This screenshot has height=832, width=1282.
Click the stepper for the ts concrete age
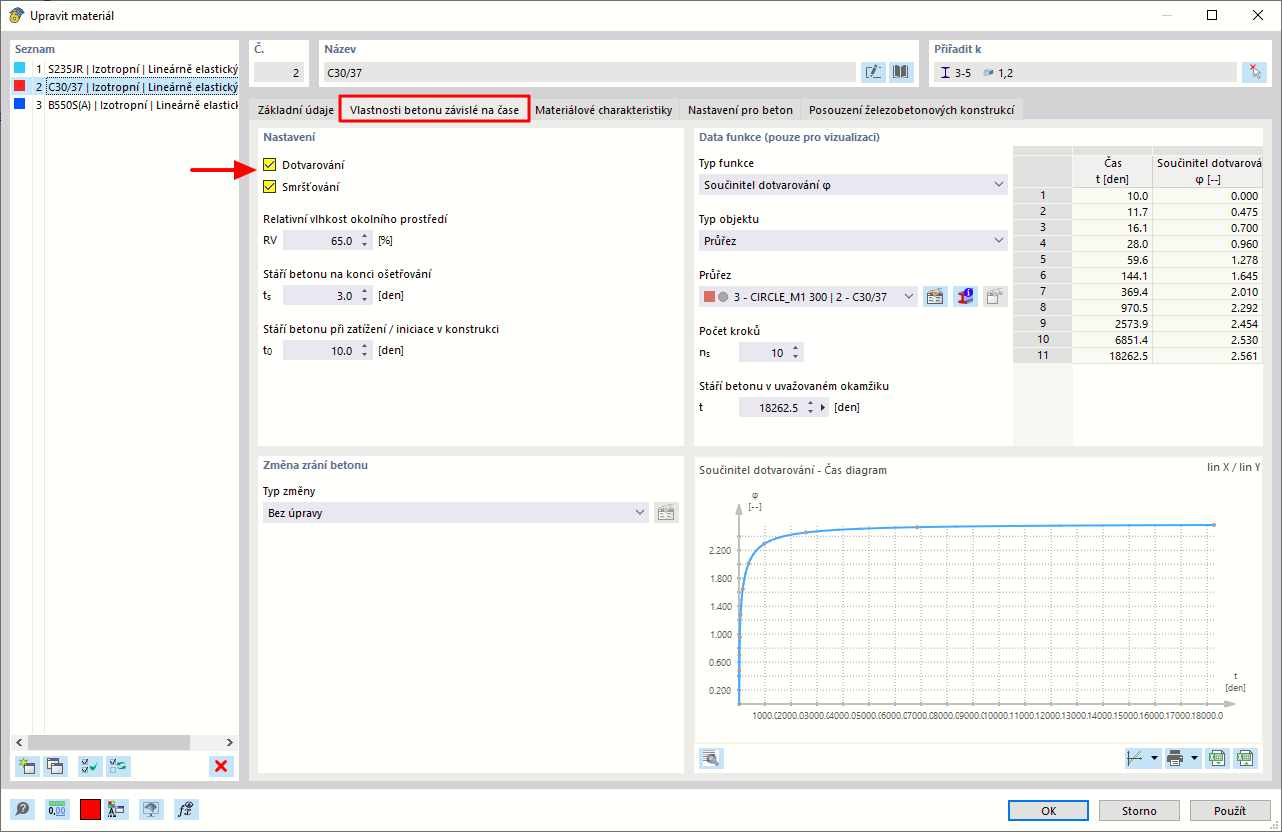(365, 296)
